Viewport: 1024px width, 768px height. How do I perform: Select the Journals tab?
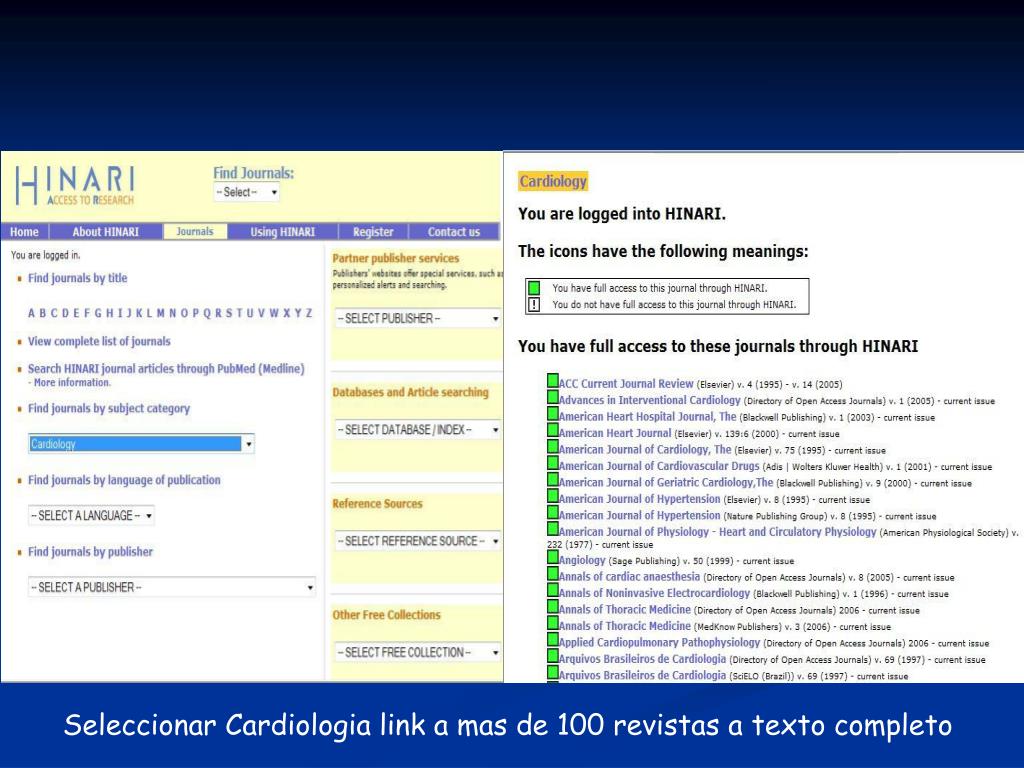tap(195, 232)
